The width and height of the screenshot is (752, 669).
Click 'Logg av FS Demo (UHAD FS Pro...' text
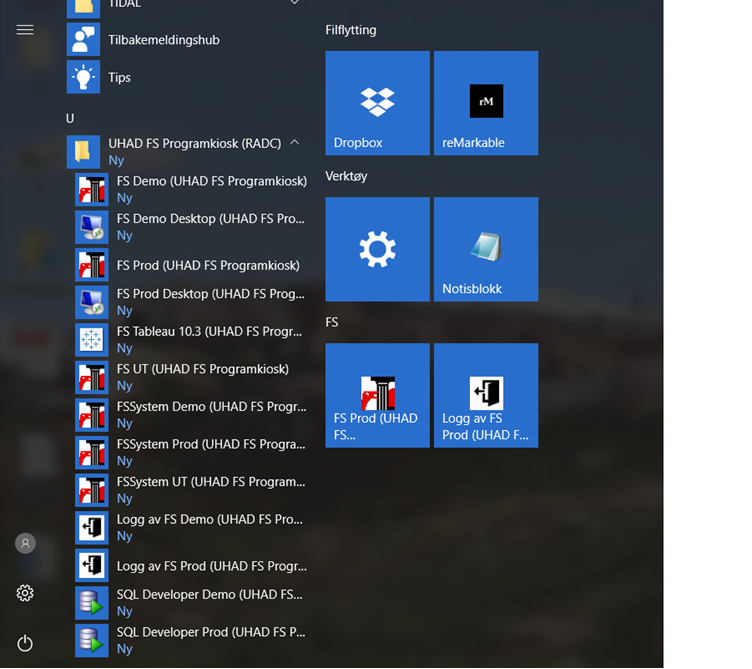click(210, 519)
